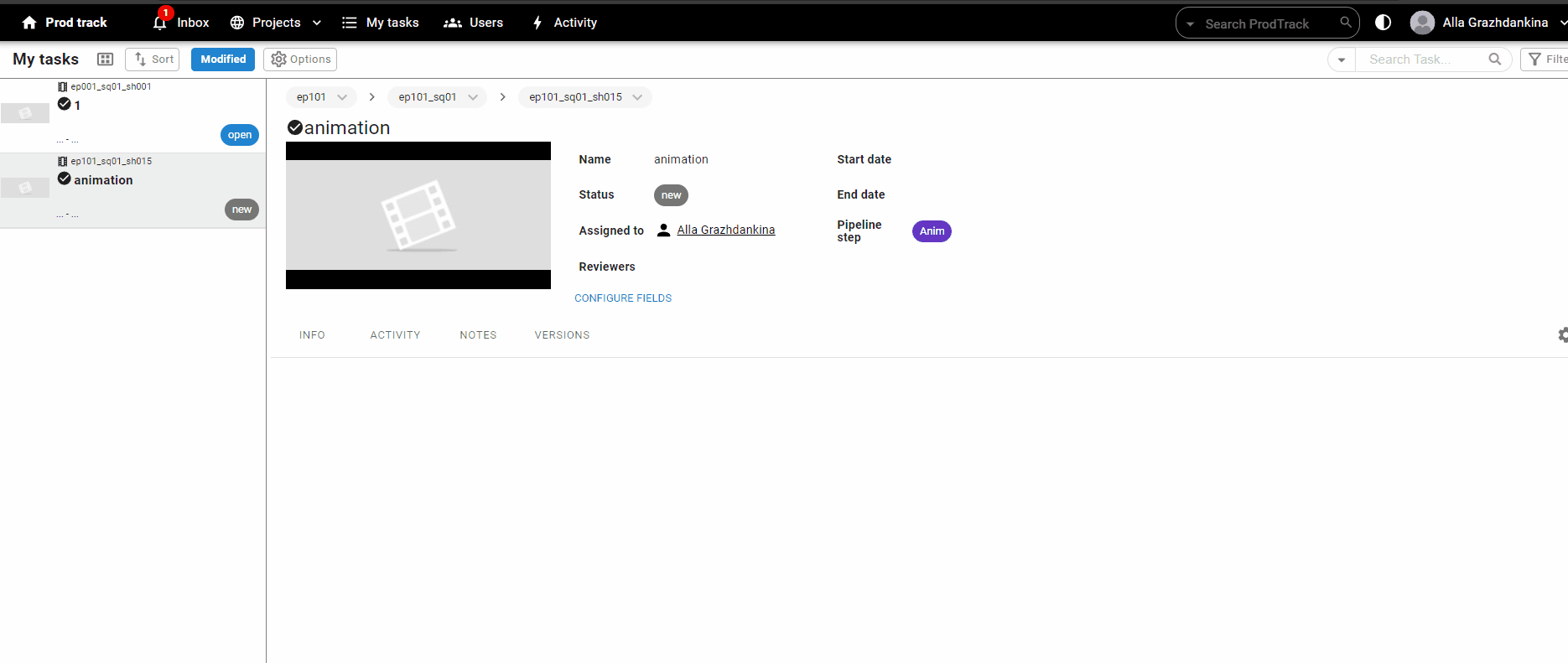Click the user avatar icon
The height and width of the screenshot is (663, 1568).
click(1422, 23)
